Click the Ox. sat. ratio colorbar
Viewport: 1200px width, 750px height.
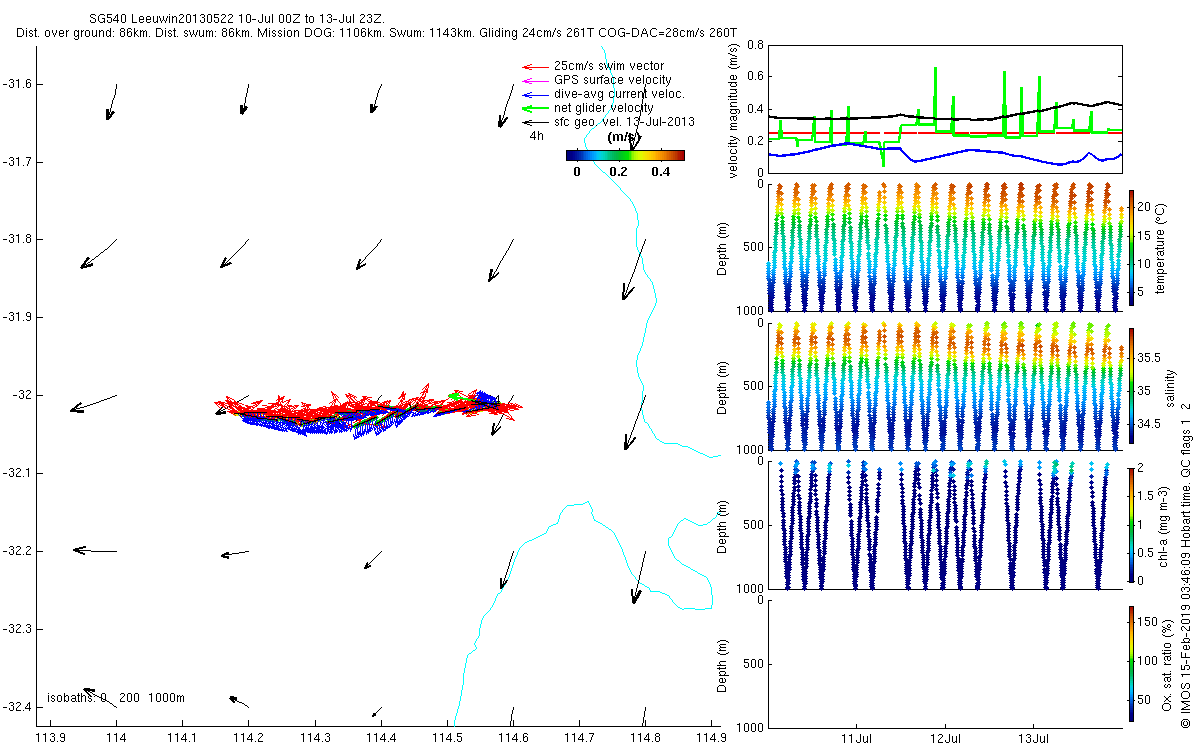click(x=1131, y=662)
